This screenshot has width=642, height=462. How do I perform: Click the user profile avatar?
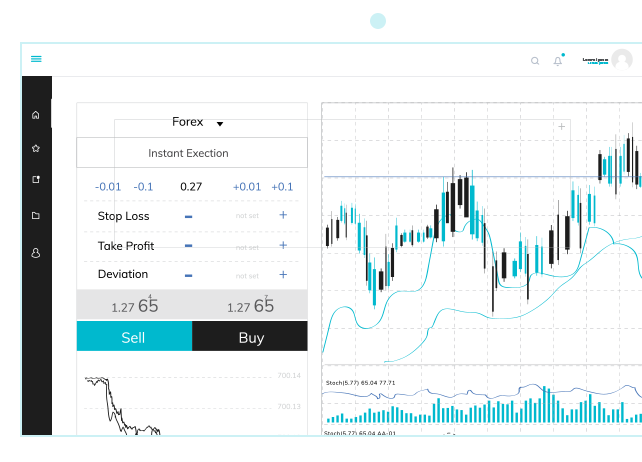coord(622,59)
